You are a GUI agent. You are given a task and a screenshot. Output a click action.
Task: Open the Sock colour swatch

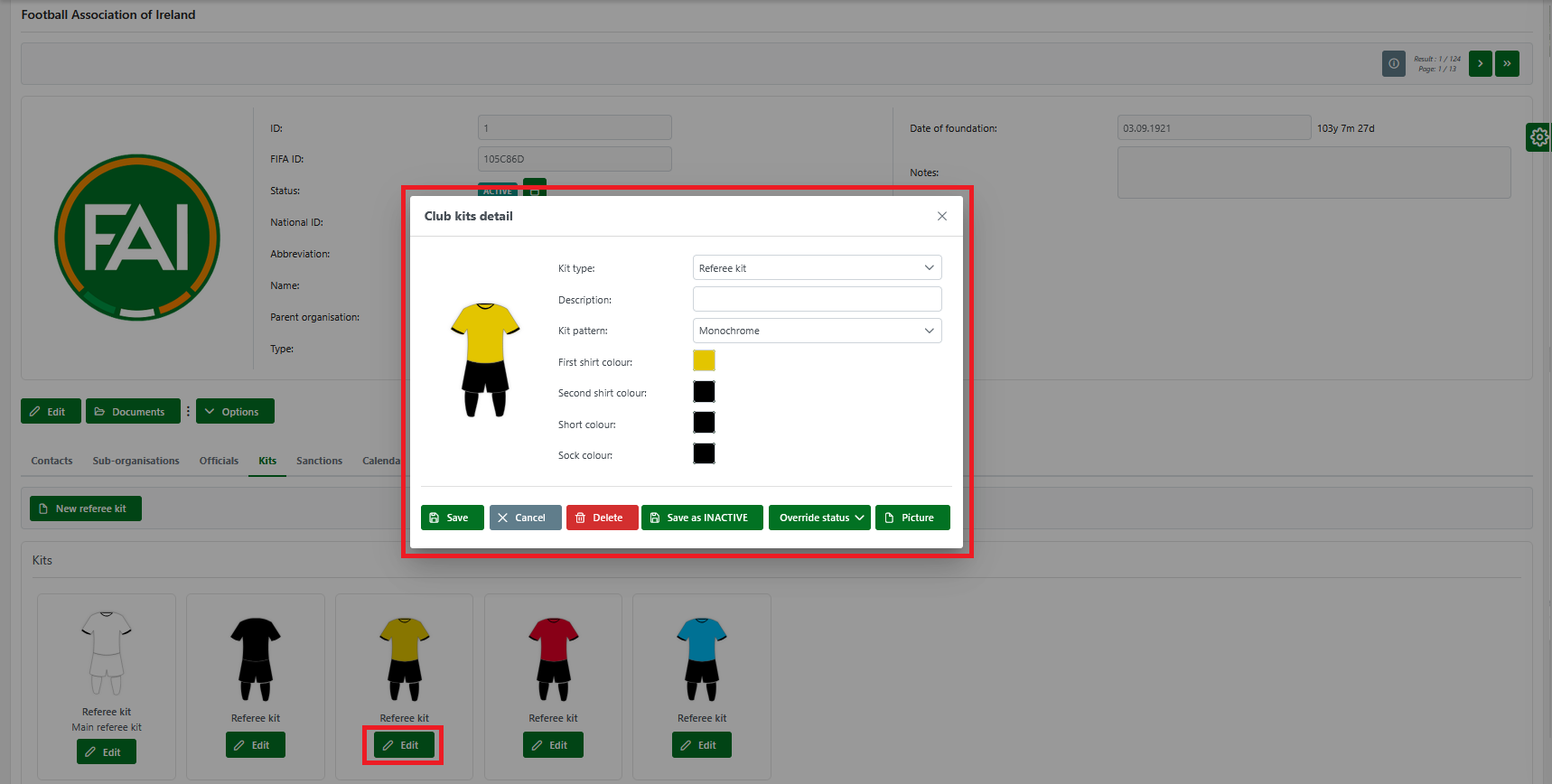(x=704, y=453)
